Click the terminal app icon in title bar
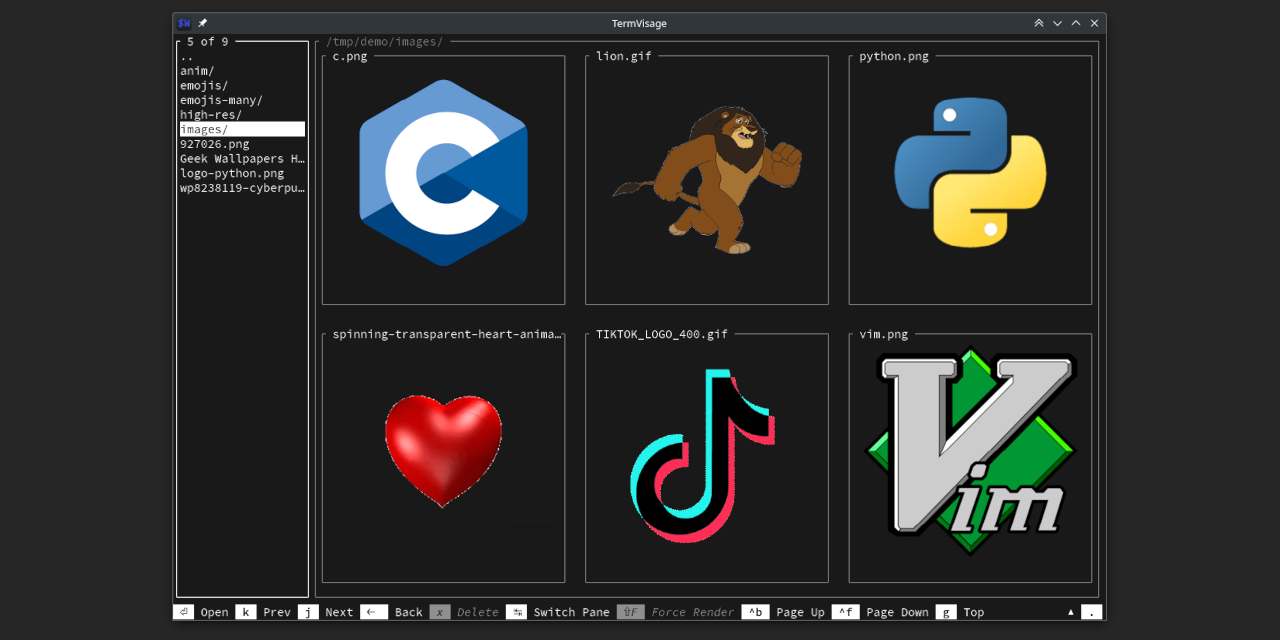The height and width of the screenshot is (640, 1280). point(184,23)
